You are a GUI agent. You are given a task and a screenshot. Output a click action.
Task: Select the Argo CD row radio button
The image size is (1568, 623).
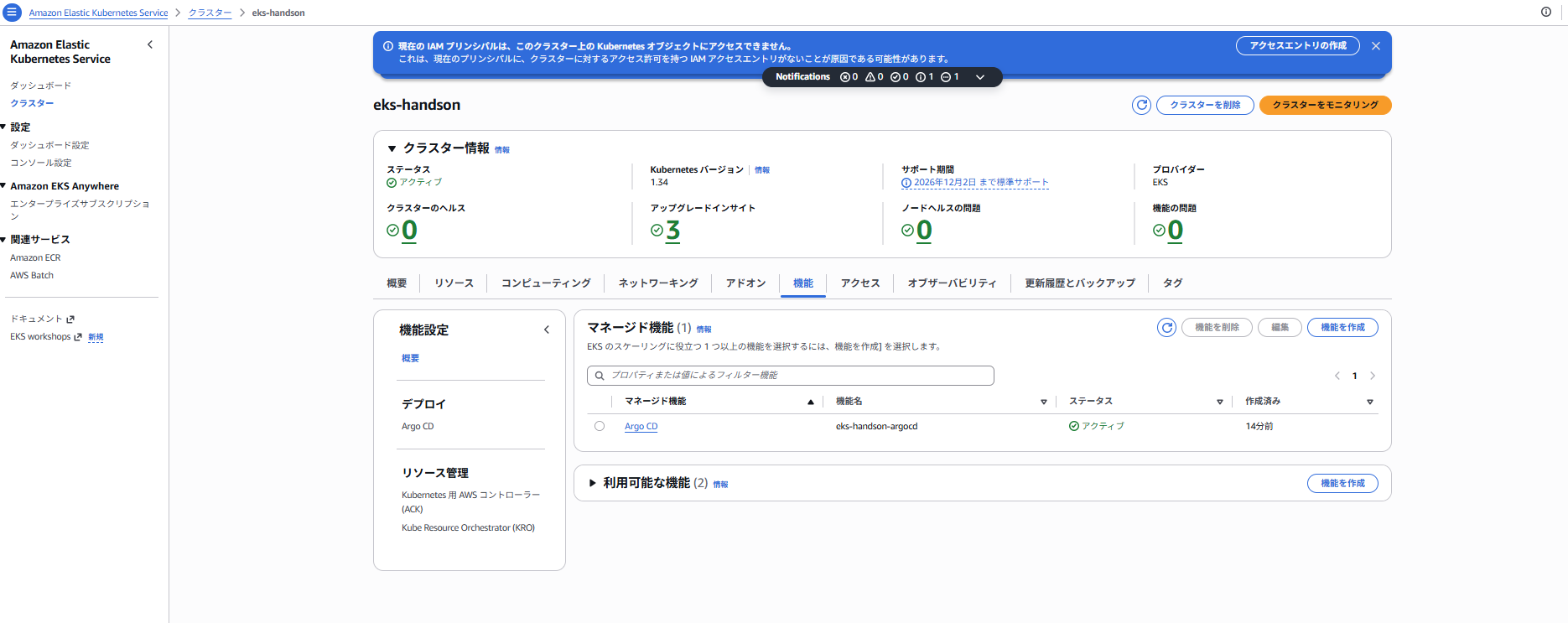(600, 426)
